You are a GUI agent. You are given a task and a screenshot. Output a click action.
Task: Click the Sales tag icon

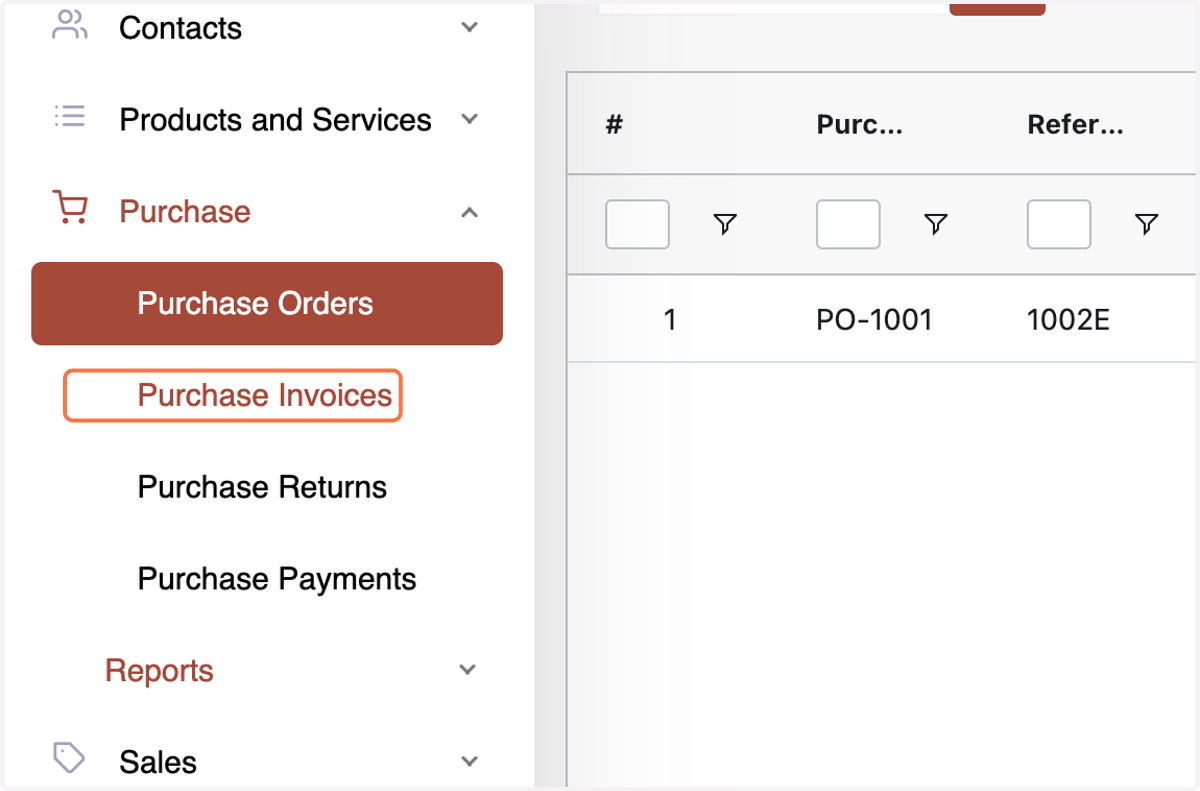(69, 758)
